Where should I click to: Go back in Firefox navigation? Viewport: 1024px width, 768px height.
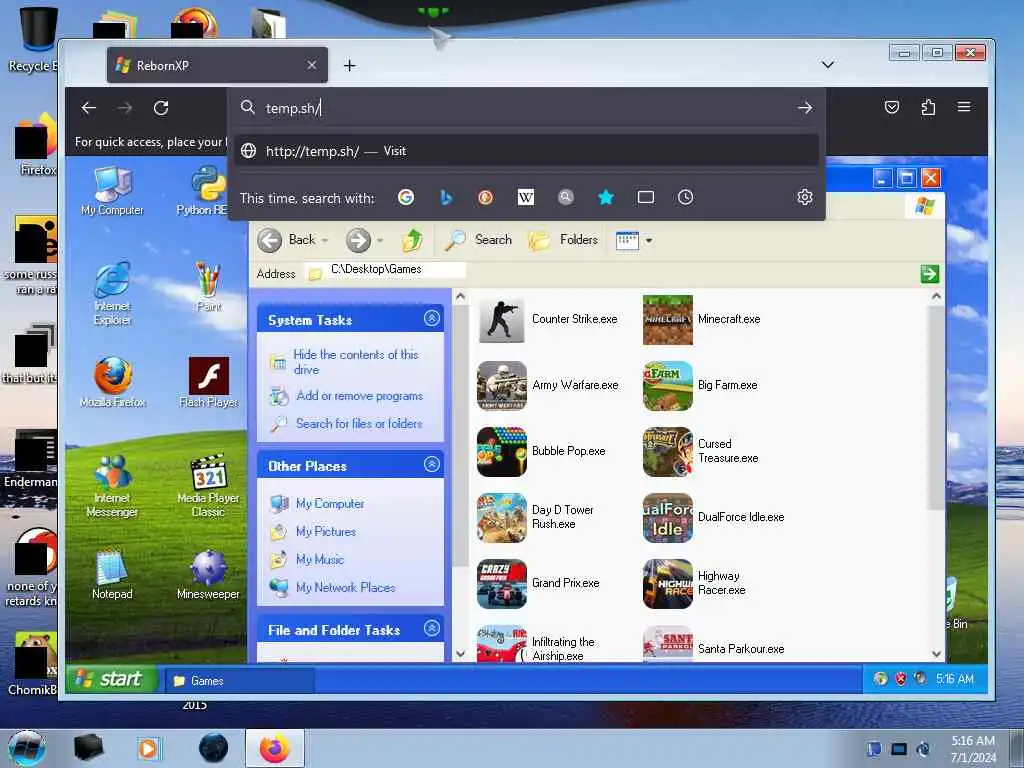pos(89,108)
